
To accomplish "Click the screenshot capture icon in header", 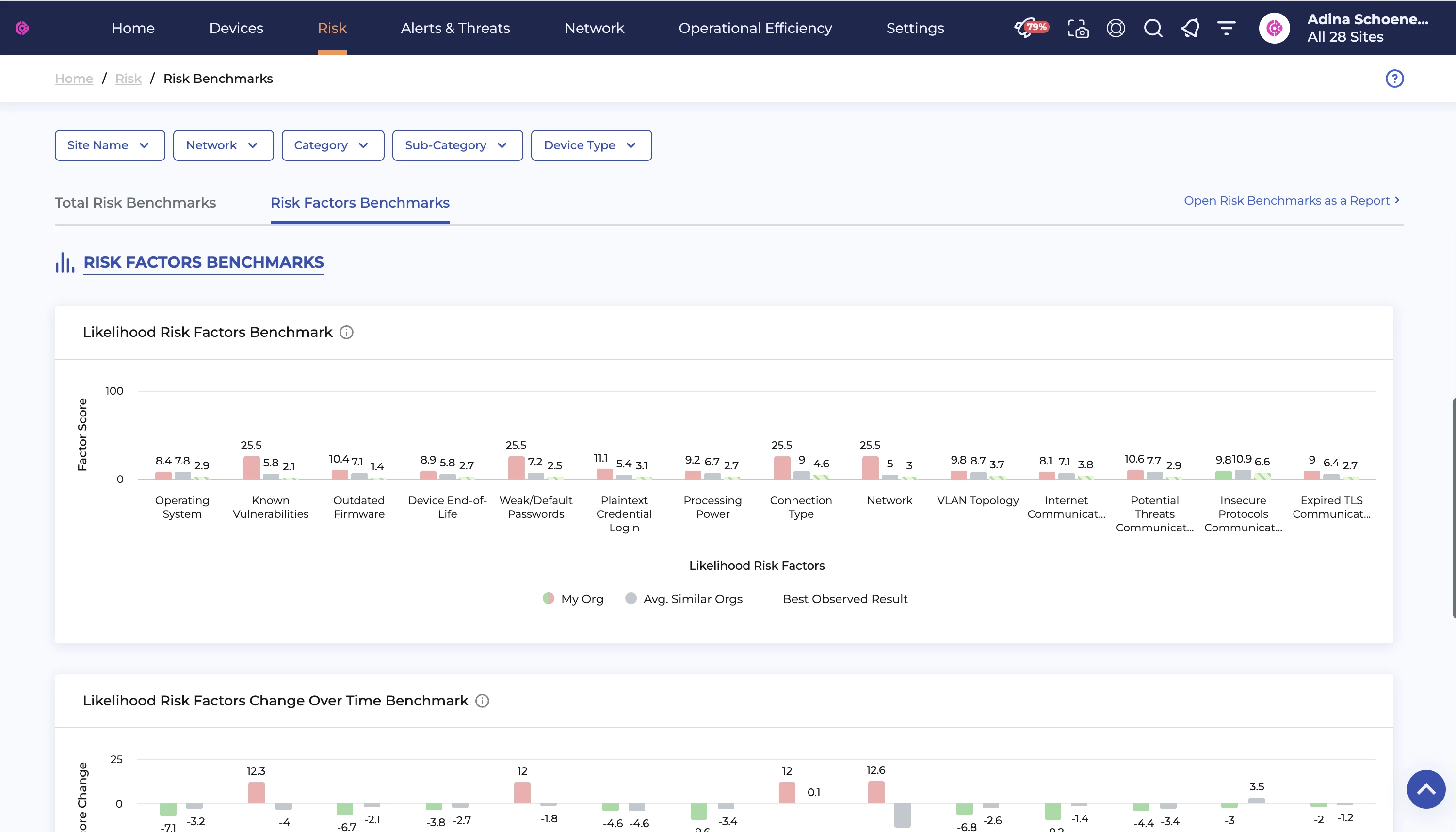I will click(x=1078, y=28).
